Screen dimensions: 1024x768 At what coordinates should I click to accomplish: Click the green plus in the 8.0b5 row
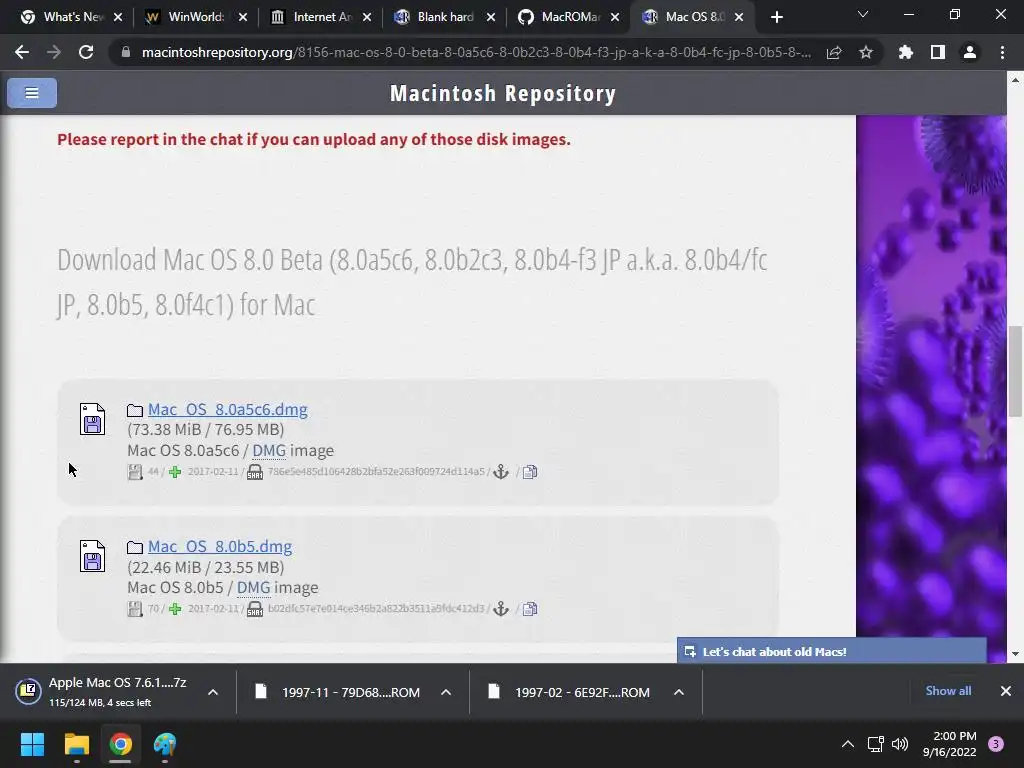174,609
